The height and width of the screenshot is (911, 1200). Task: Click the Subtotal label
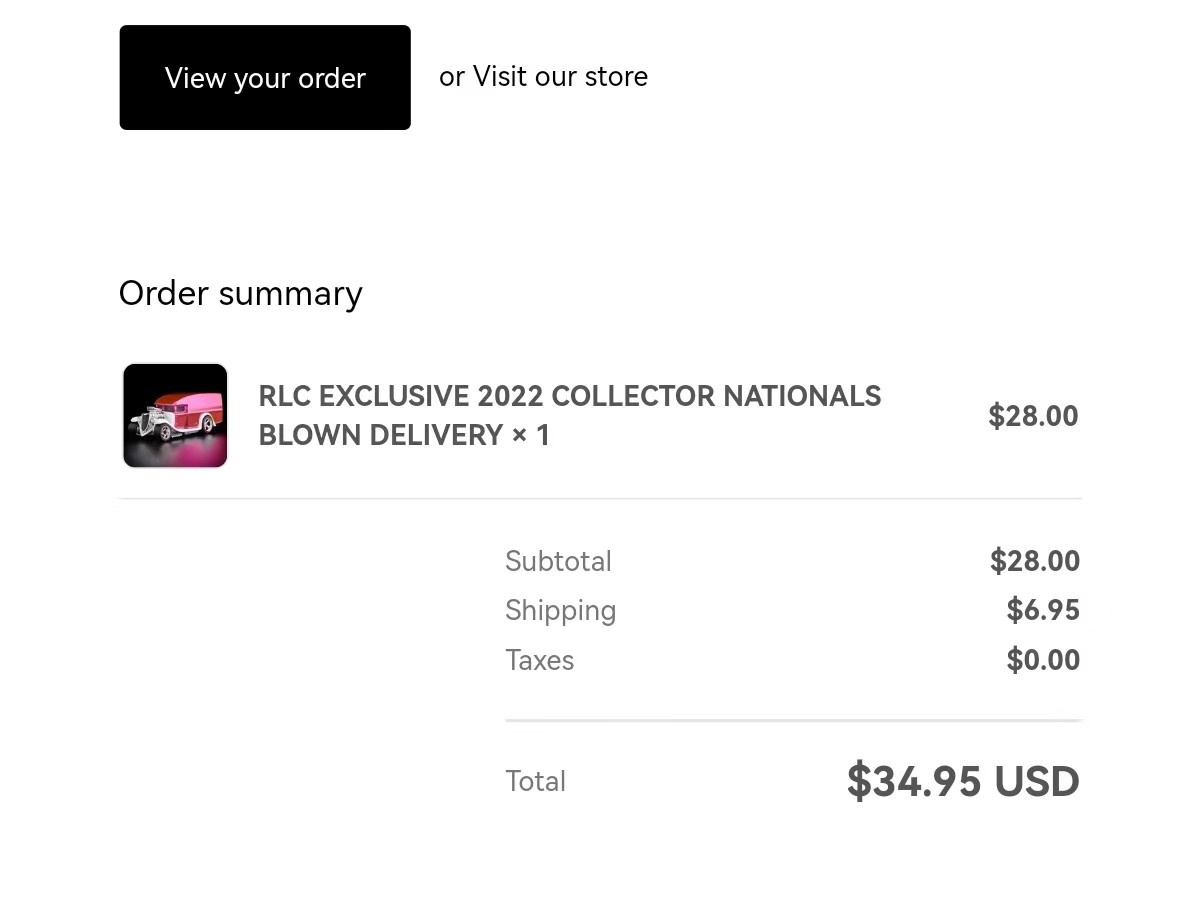coord(558,561)
